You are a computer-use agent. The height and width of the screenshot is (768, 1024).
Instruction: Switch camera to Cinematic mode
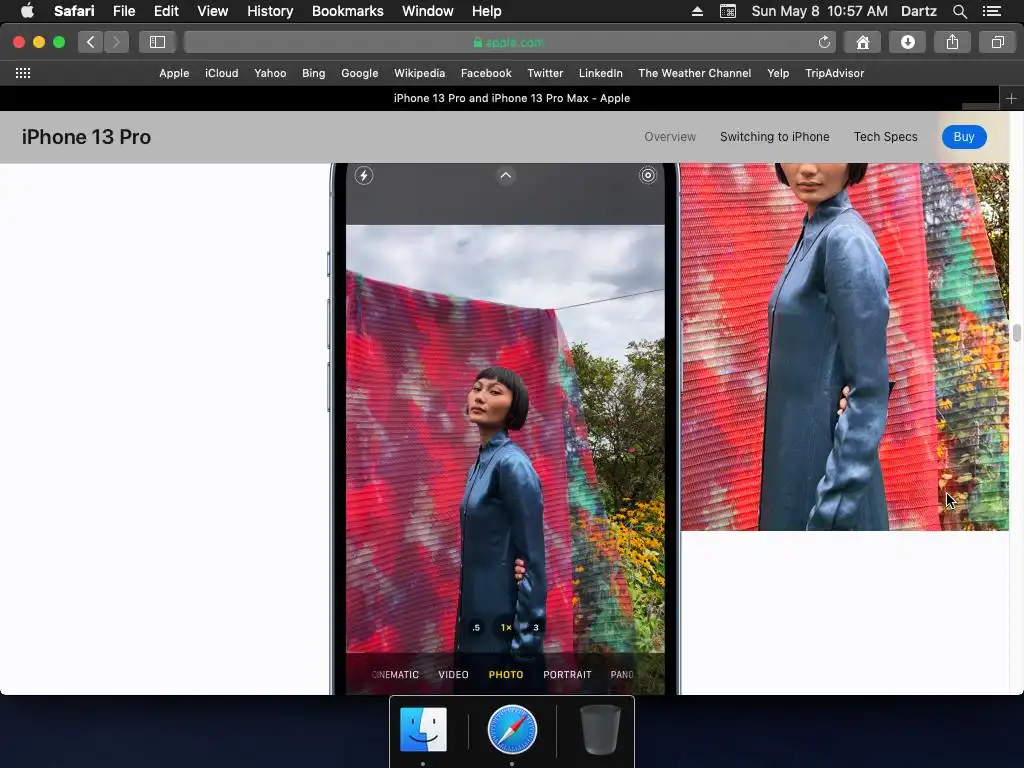pos(395,675)
